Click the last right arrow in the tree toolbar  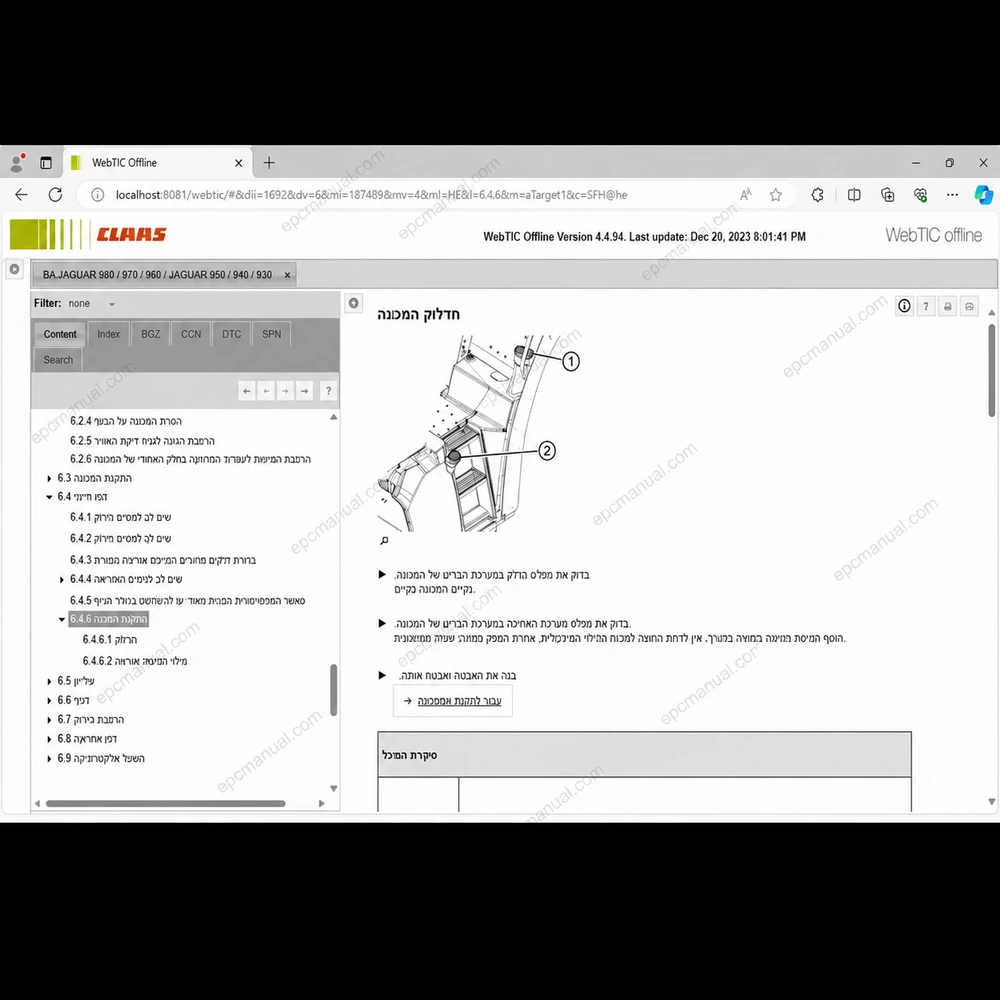[x=305, y=391]
